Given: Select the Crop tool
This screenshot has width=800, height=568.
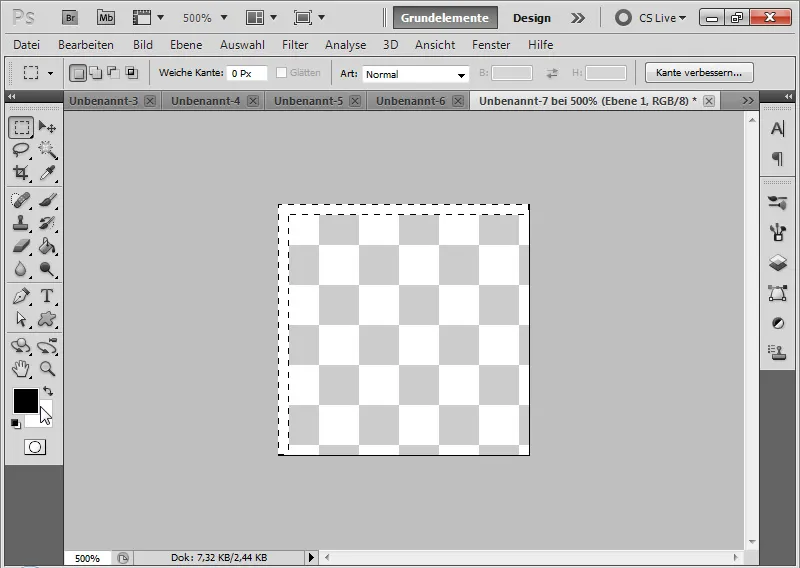Looking at the screenshot, I should tap(21, 173).
